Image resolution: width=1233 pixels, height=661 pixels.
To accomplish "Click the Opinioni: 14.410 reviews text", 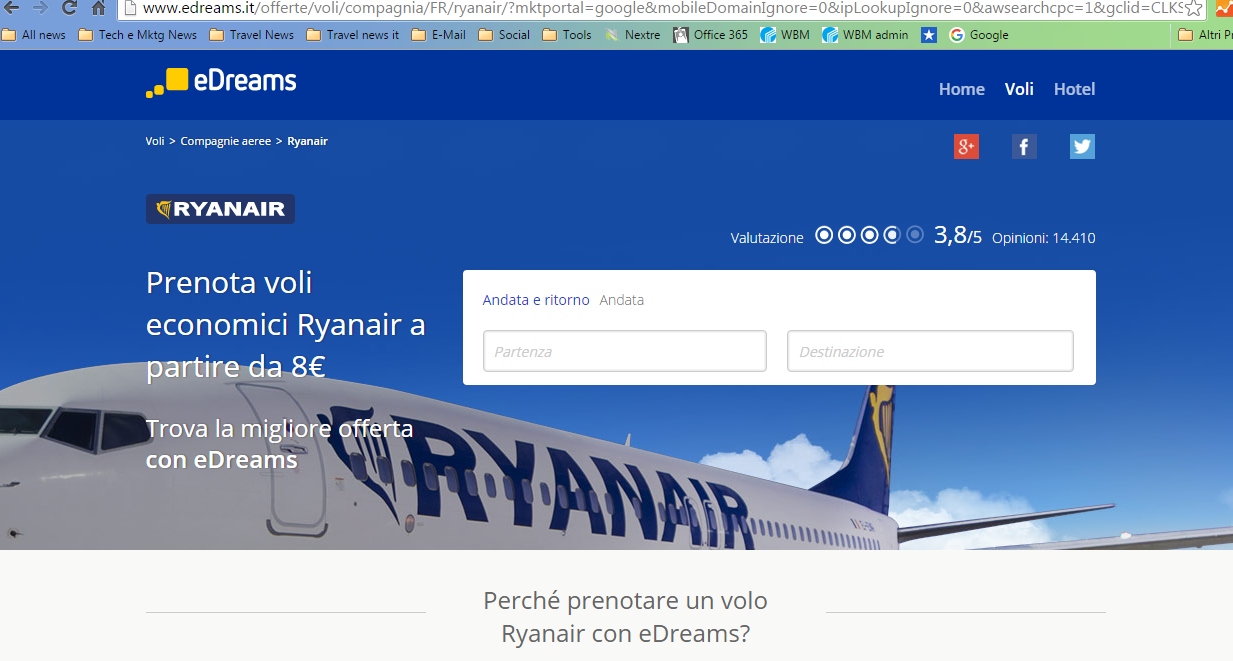I will tap(1044, 238).
